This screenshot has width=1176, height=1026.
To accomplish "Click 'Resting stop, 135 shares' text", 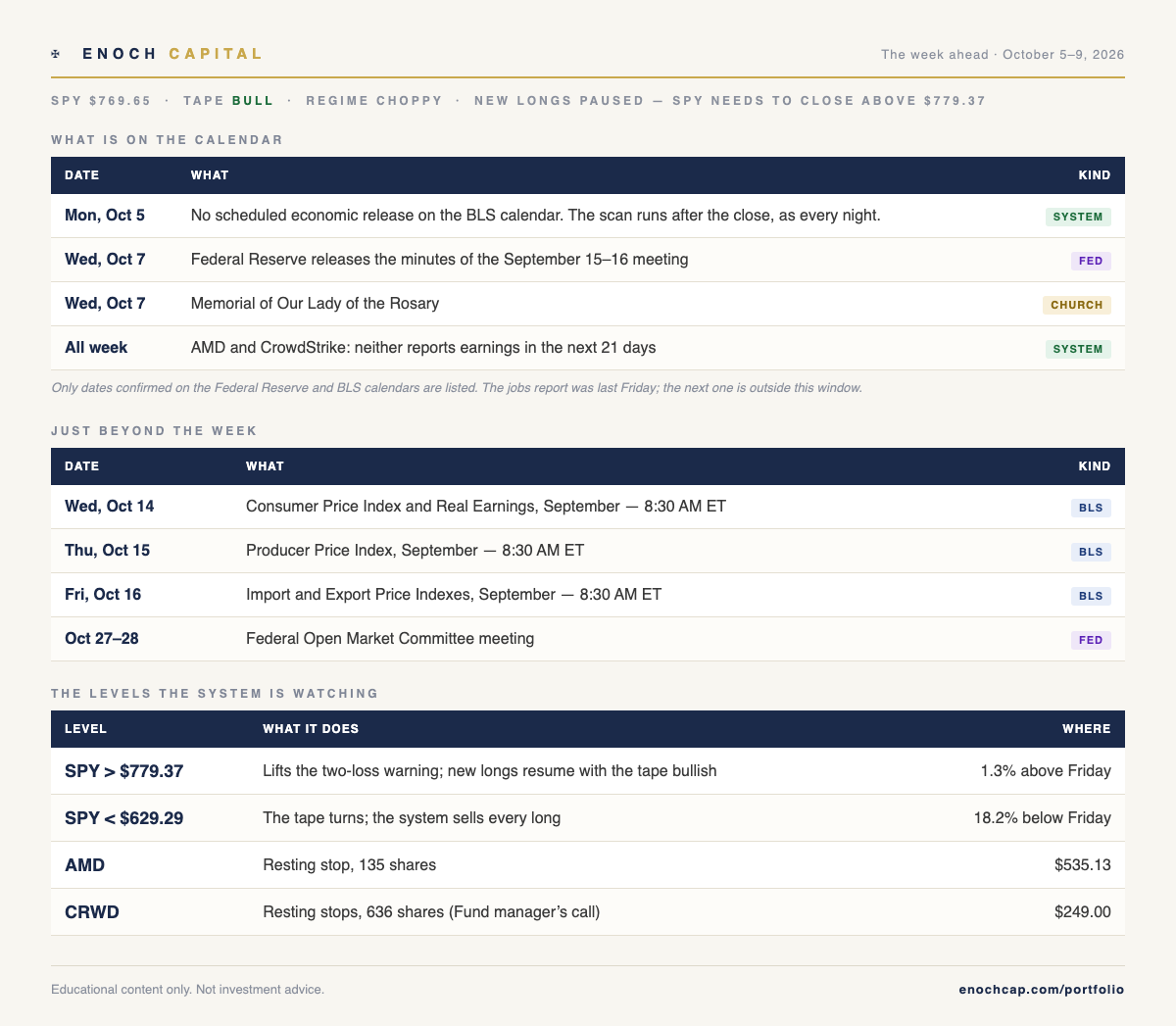I will 350,865.
